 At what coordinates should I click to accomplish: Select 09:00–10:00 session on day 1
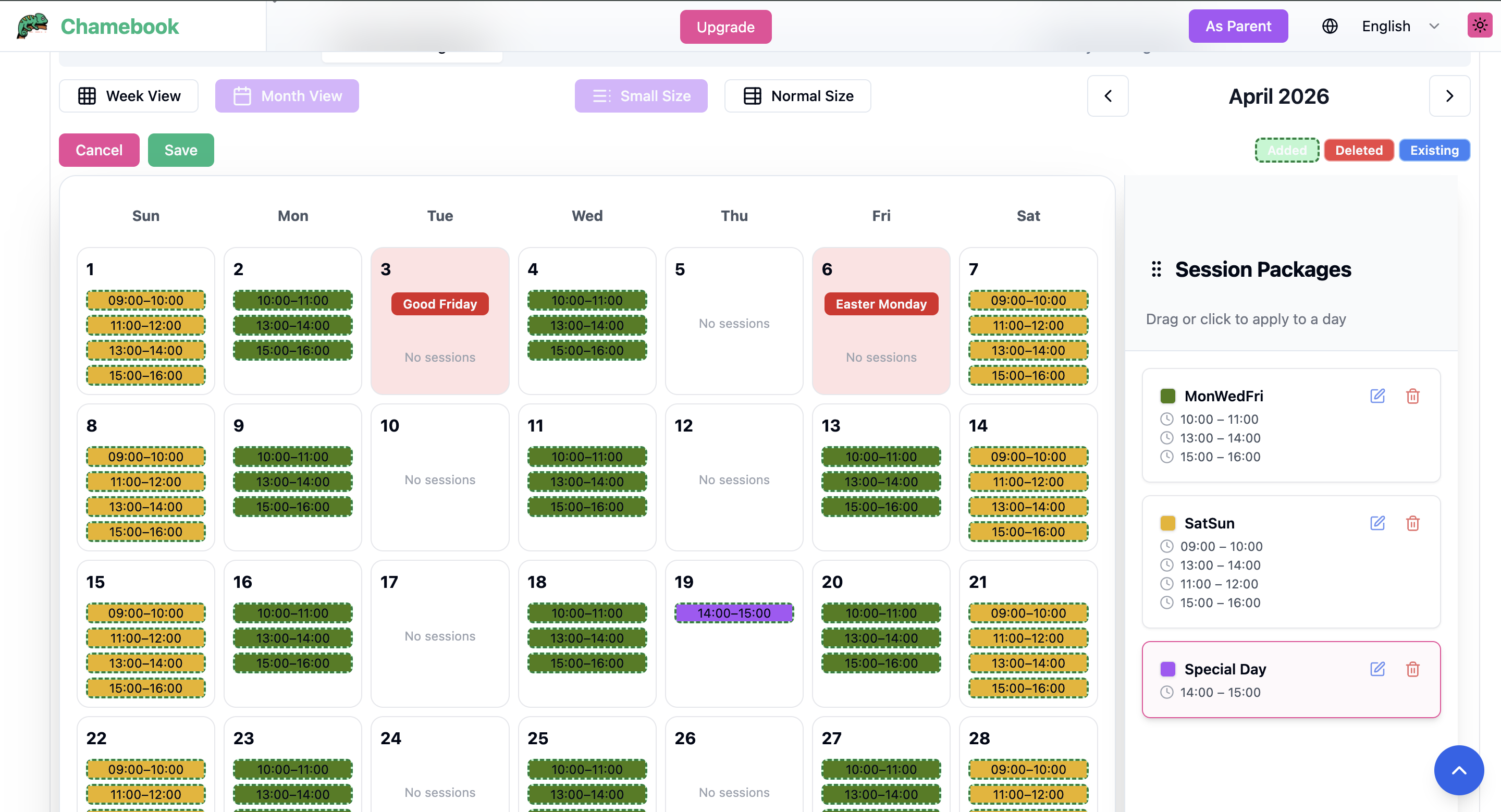pyautogui.click(x=146, y=301)
